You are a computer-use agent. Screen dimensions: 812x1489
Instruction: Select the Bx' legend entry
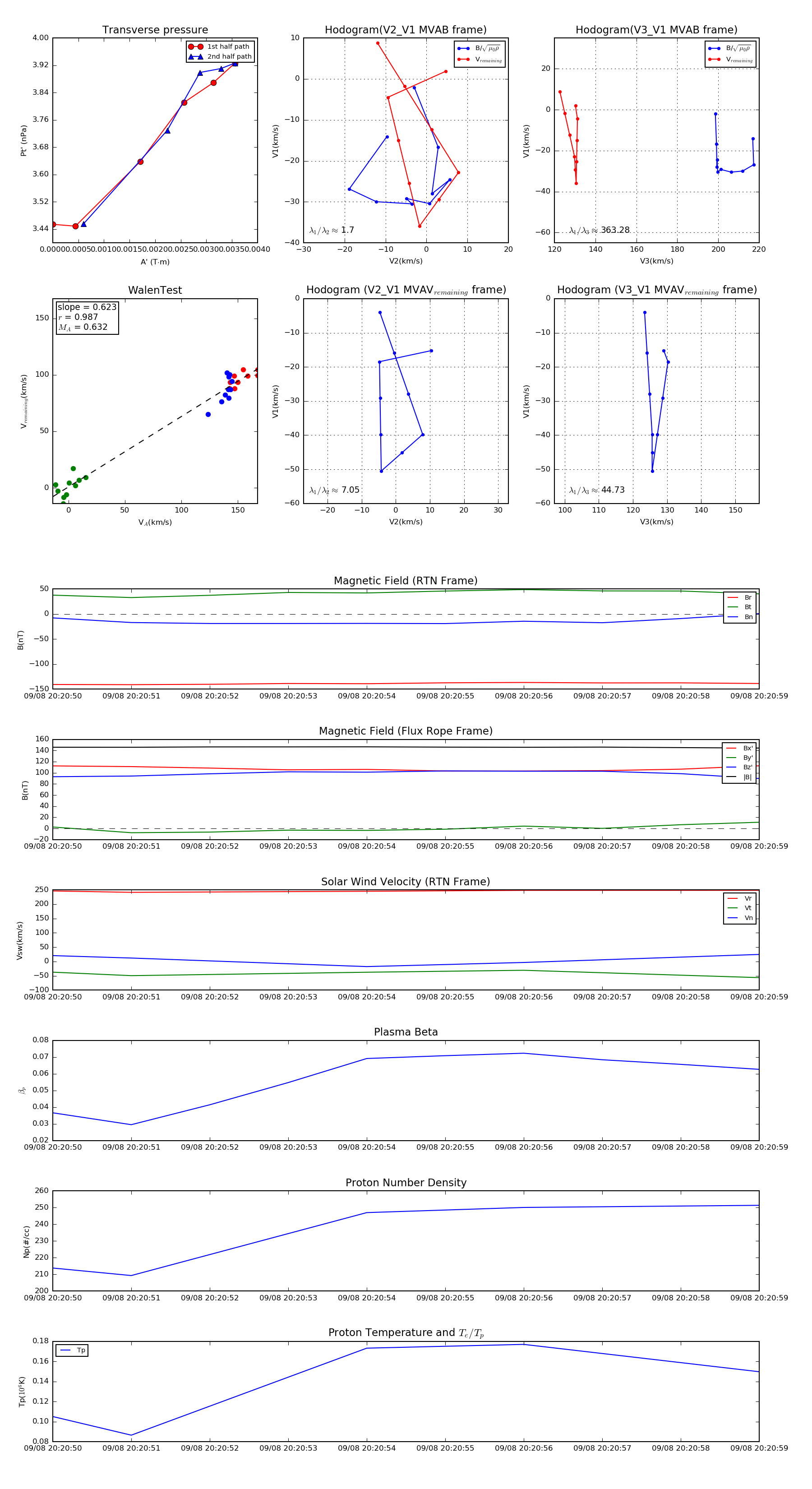740,748
